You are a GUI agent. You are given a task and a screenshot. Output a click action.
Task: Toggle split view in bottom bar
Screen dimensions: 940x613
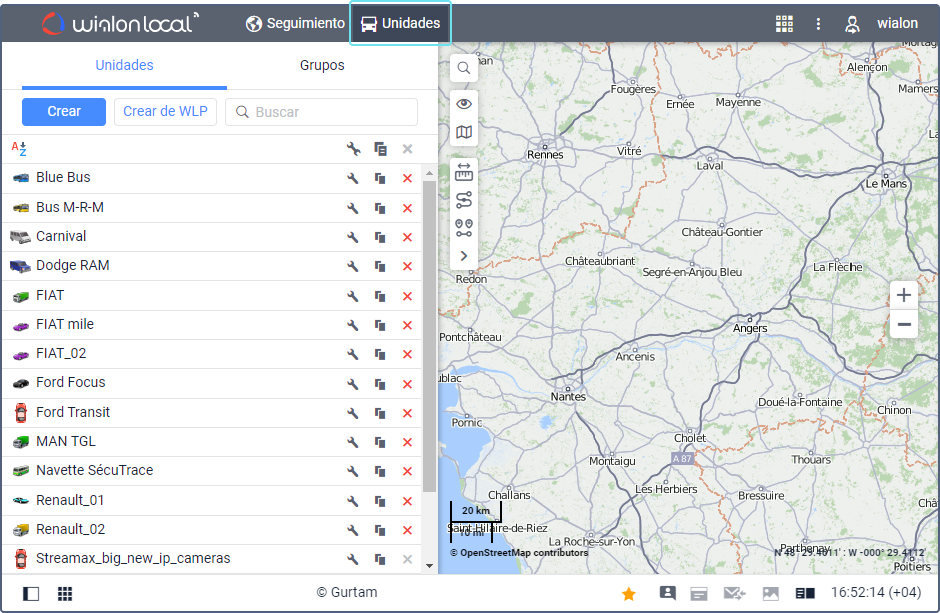pyautogui.click(x=805, y=594)
